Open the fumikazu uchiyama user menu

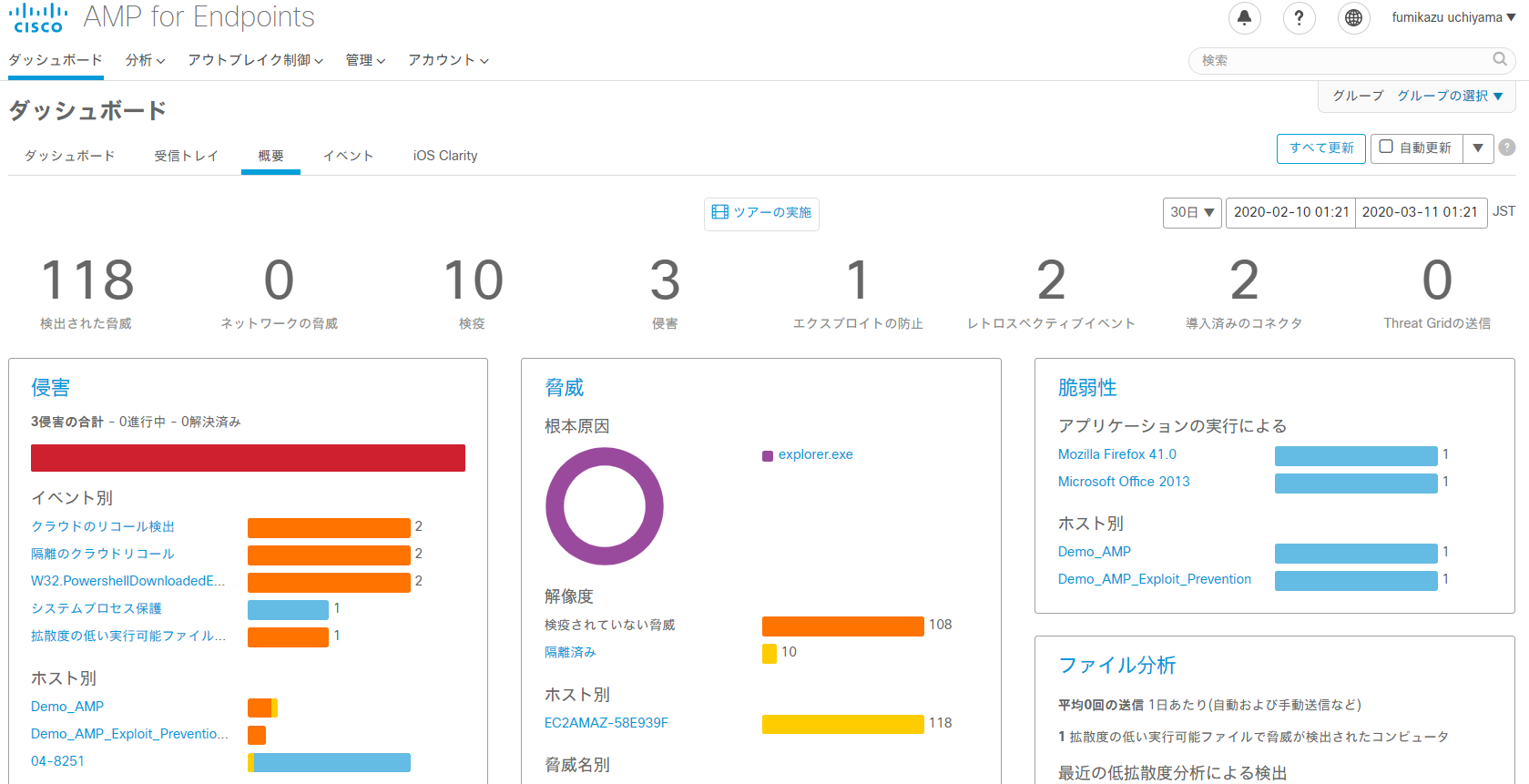point(1453,17)
